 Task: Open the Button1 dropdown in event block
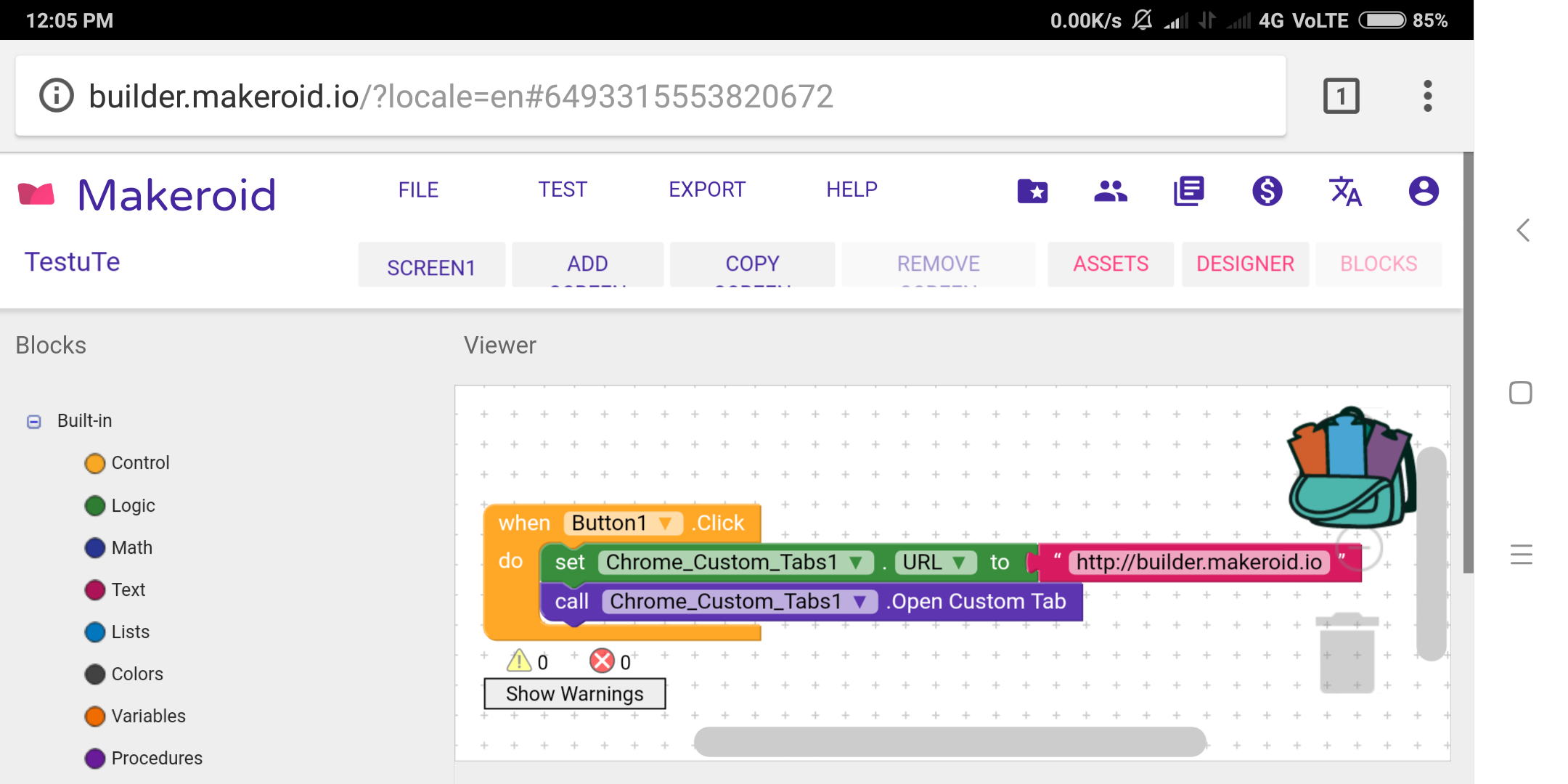coord(664,523)
